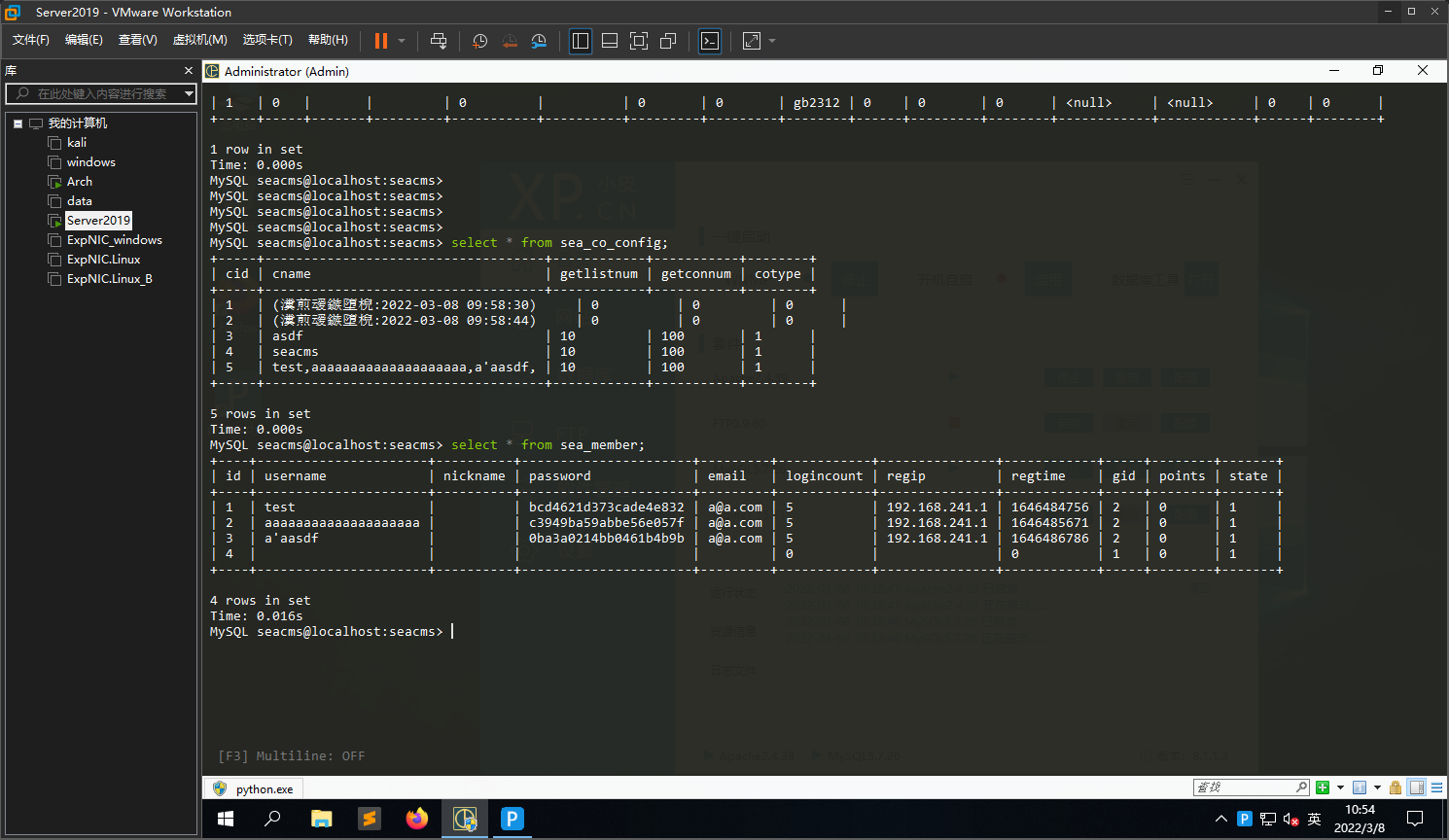Open Firefox from the guest taskbar
Image resolution: width=1449 pixels, height=840 pixels.
(x=417, y=819)
